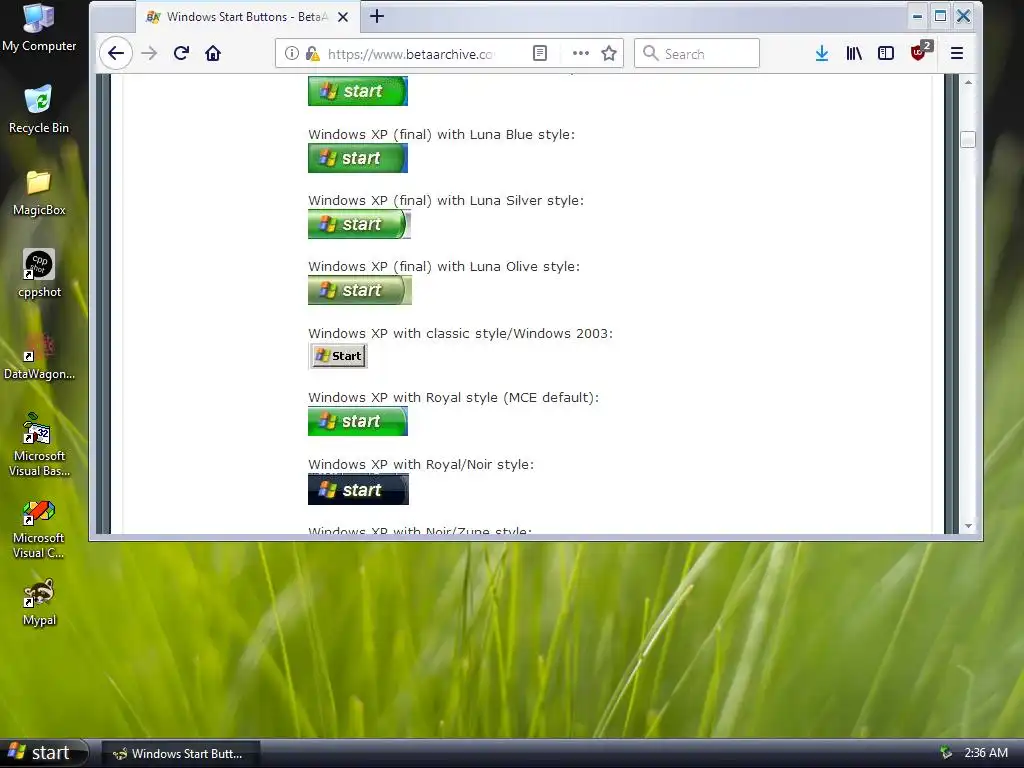Select the Recycle Bin desktop icon

coord(39,109)
